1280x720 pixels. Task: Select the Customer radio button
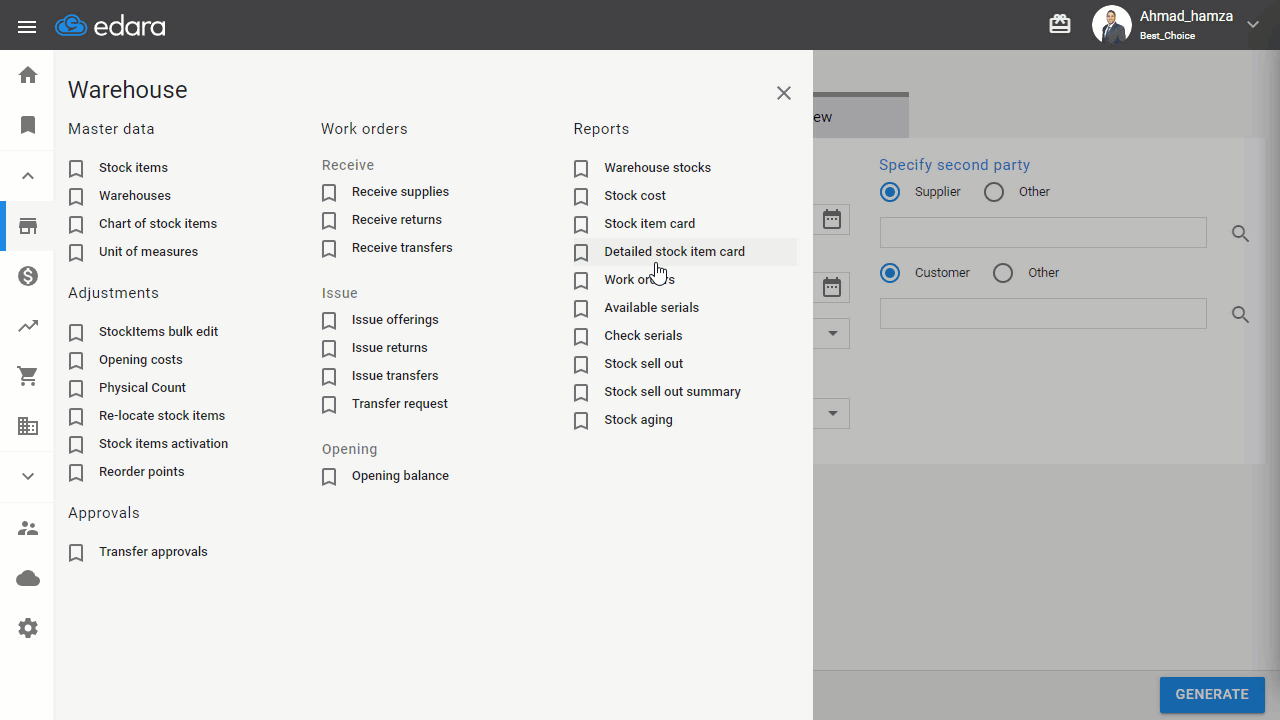point(890,273)
